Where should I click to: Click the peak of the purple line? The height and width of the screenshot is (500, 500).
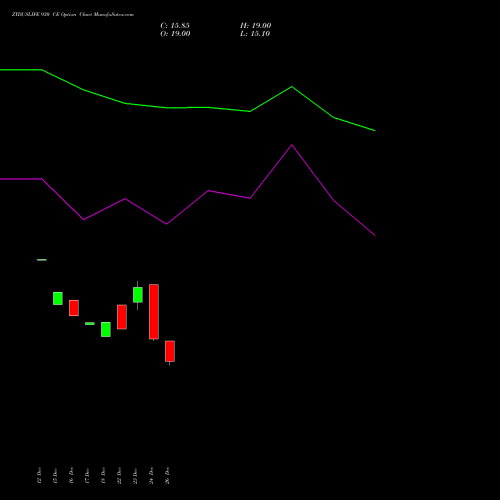pyautogui.click(x=292, y=145)
